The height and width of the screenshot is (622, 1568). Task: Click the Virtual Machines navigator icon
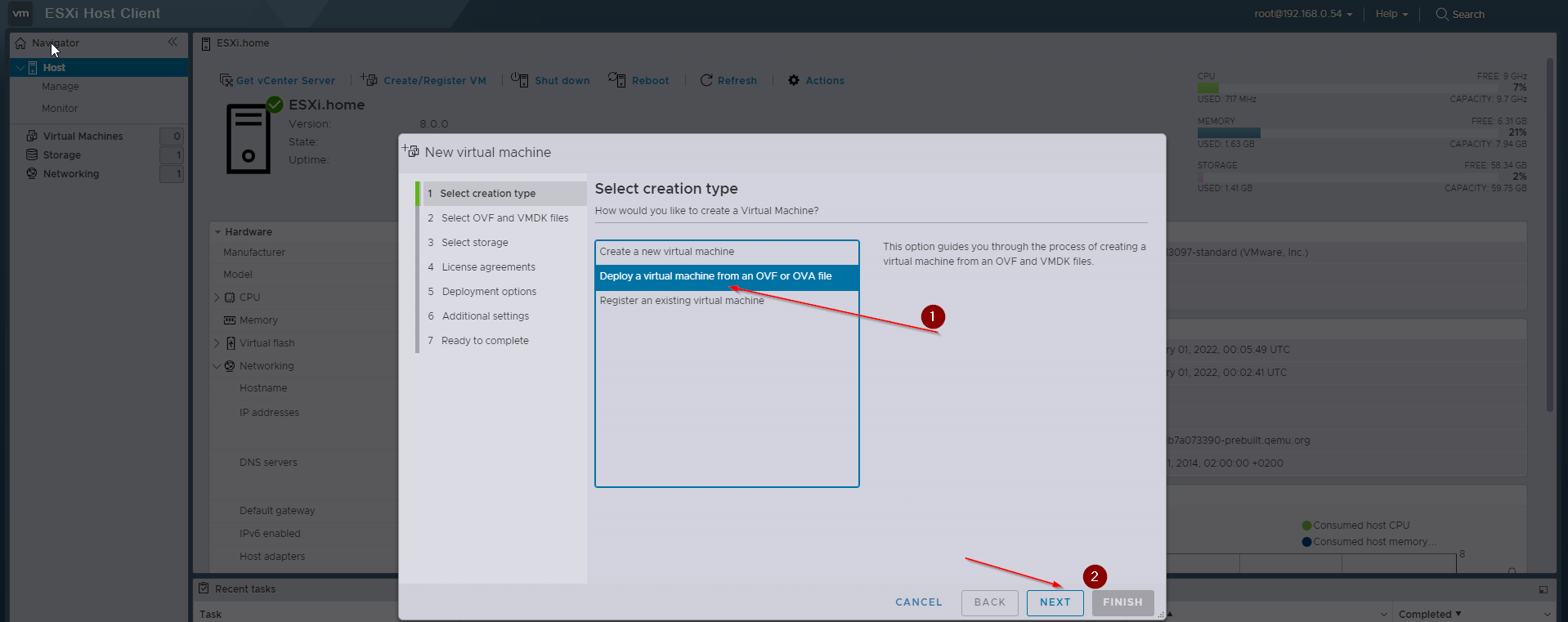(x=32, y=136)
